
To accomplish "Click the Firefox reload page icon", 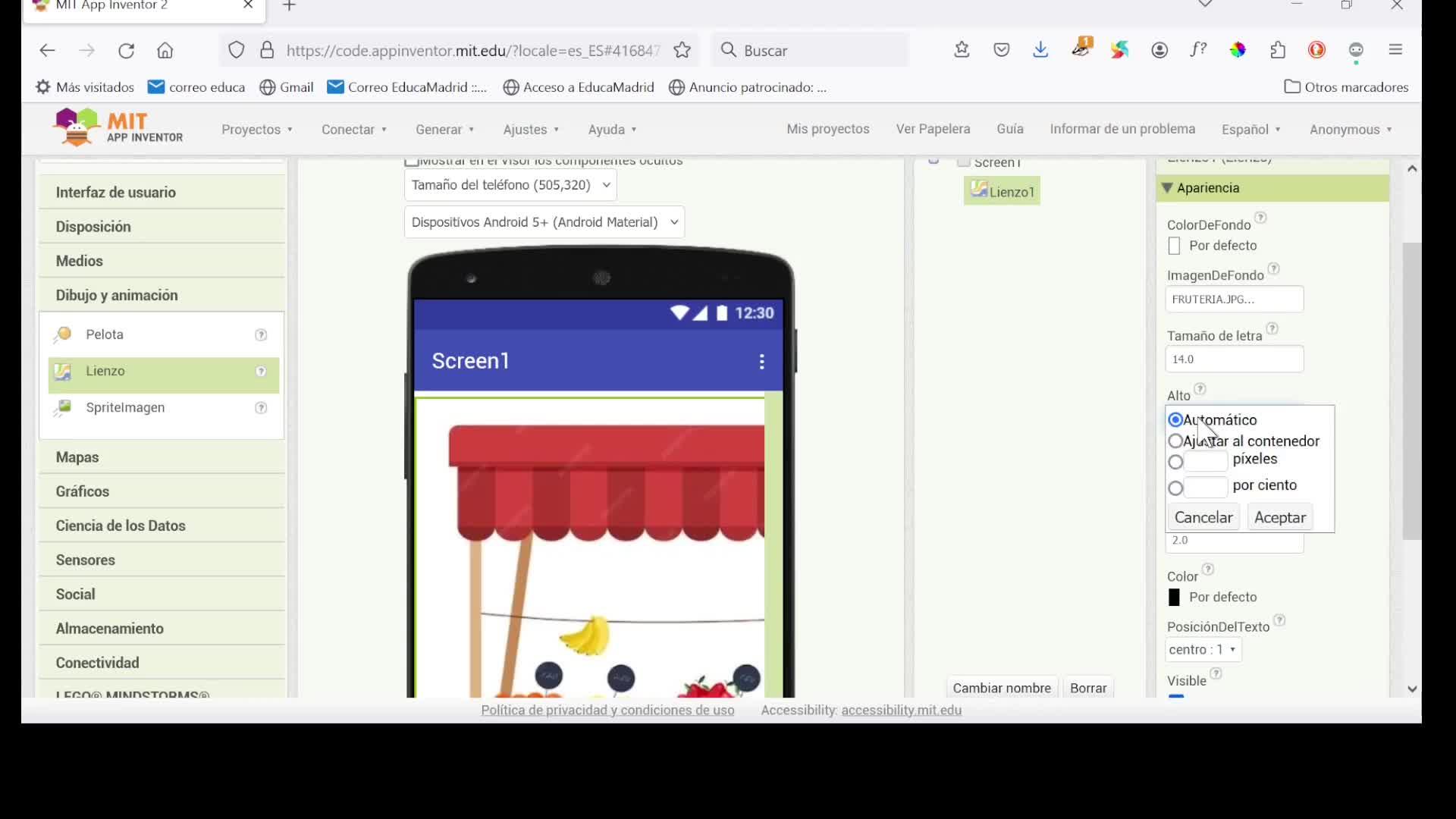I will [126, 51].
